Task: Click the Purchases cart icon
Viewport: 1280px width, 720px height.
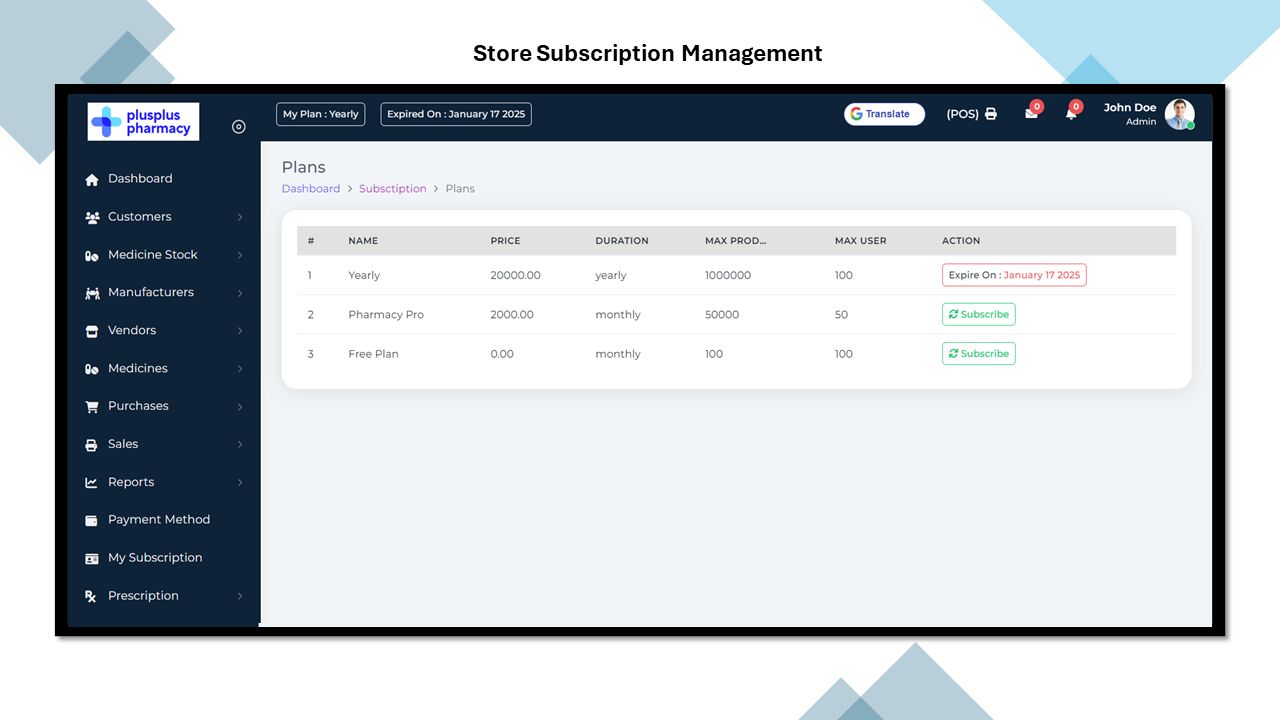Action: [92, 407]
